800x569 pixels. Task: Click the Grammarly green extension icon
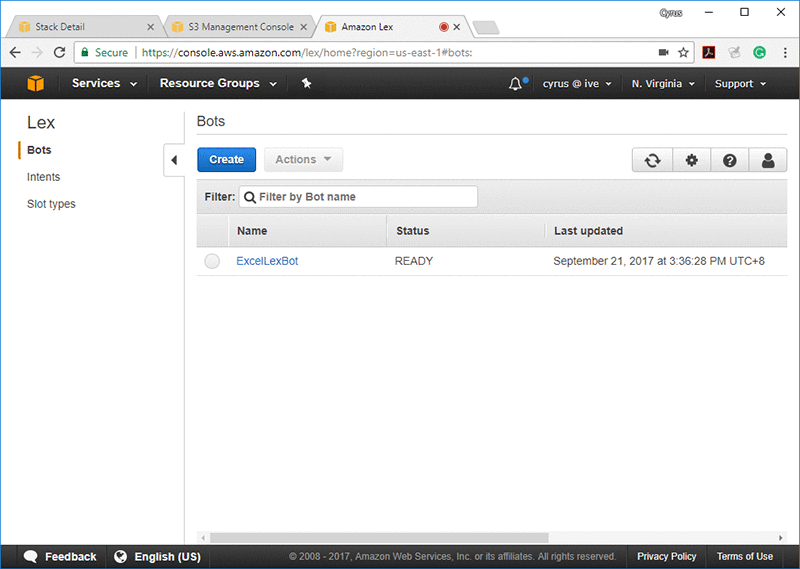point(759,52)
